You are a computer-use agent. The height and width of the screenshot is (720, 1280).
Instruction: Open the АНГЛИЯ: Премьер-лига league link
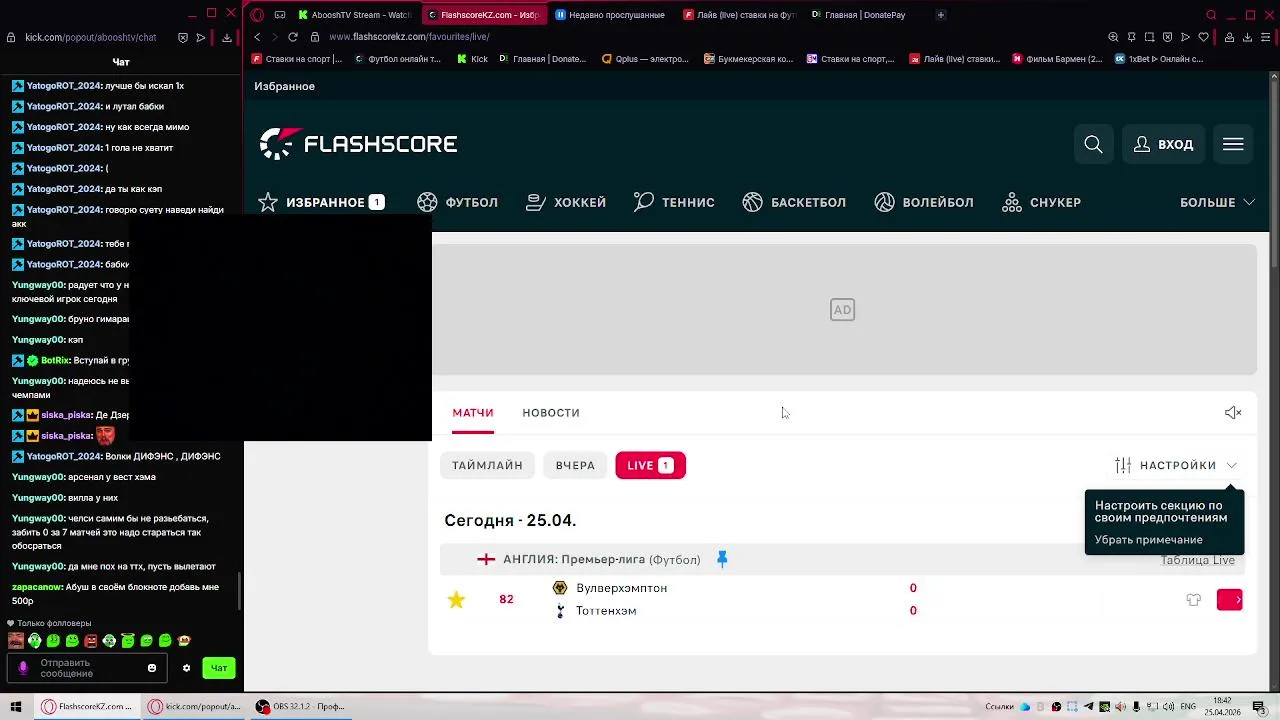click(601, 559)
